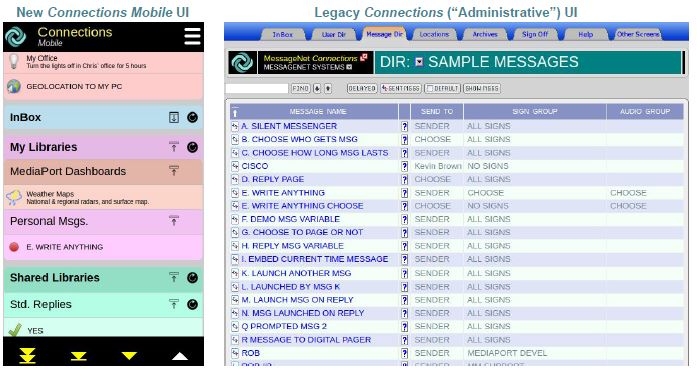Click send icon beside A. Silent Messenger
This screenshot has width=697, height=371.
(235, 126)
